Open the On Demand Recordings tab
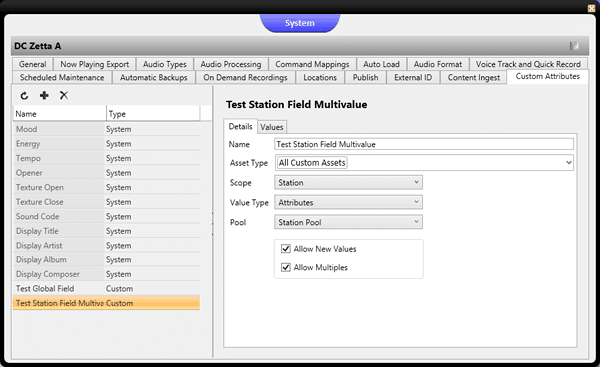 point(245,77)
